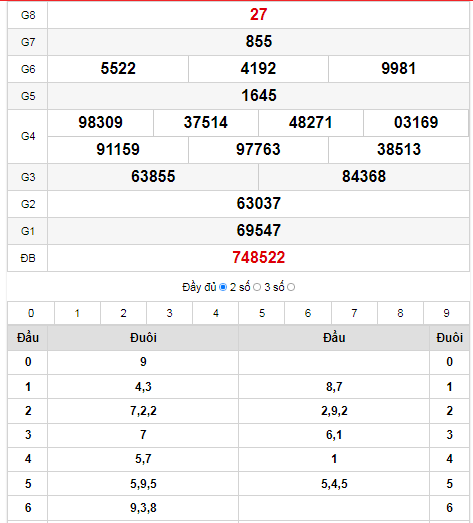473x523 pixels.
Task: Click G4 number 91159
Action: (x=118, y=149)
